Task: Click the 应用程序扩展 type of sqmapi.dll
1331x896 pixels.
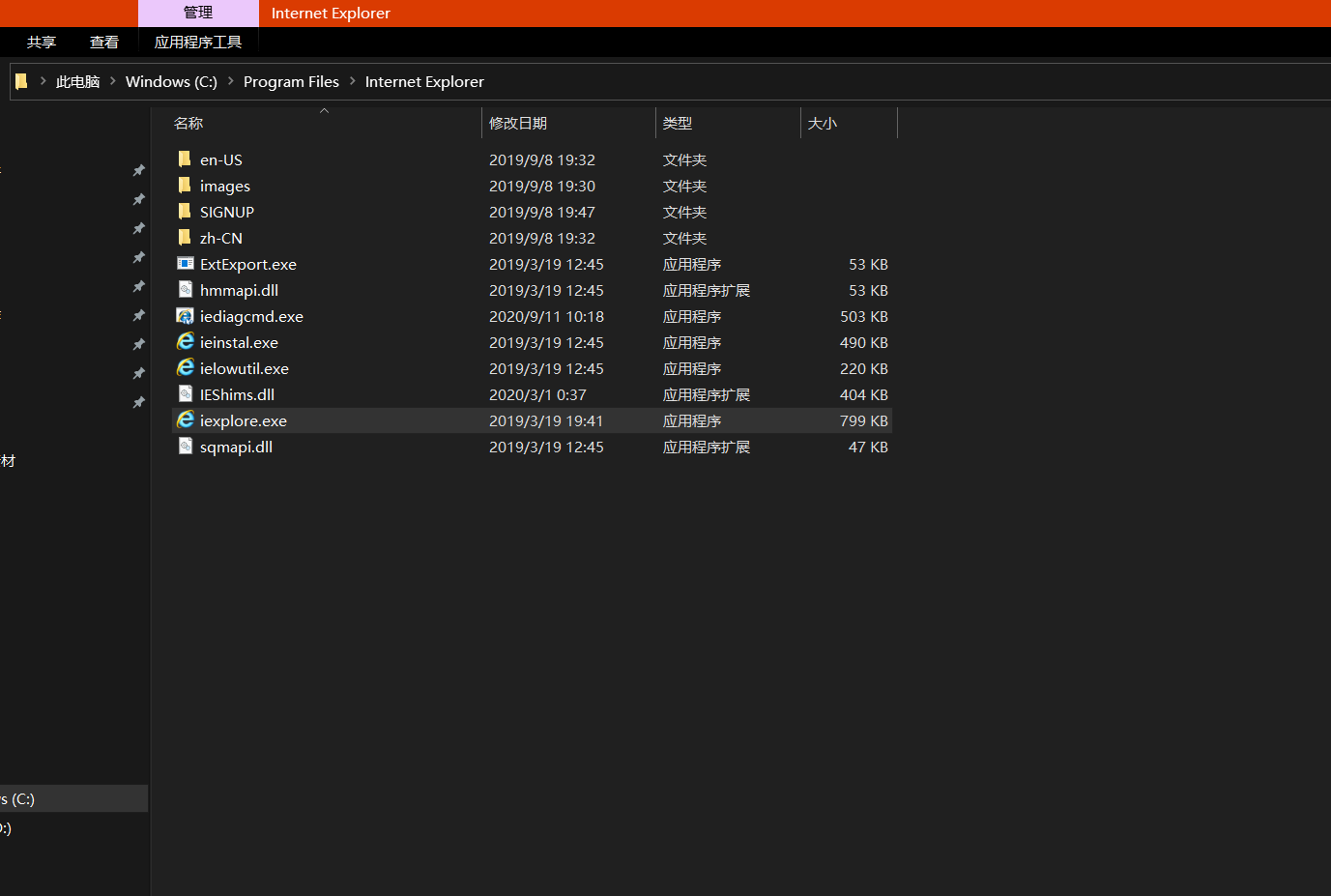Action: (707, 448)
